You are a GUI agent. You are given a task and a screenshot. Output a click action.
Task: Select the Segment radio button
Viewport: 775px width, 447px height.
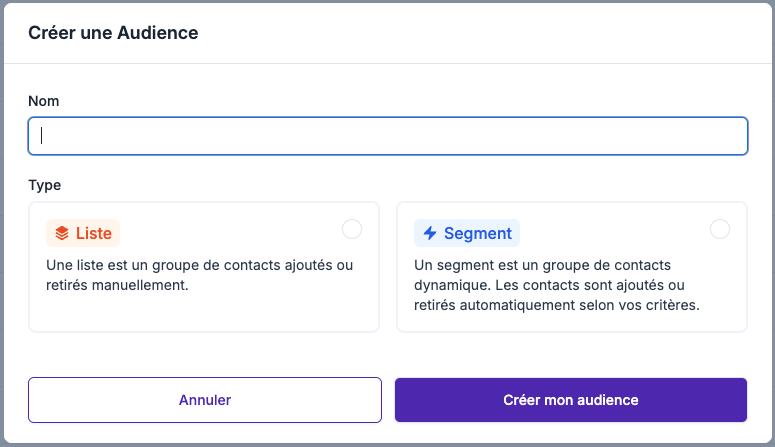click(720, 229)
